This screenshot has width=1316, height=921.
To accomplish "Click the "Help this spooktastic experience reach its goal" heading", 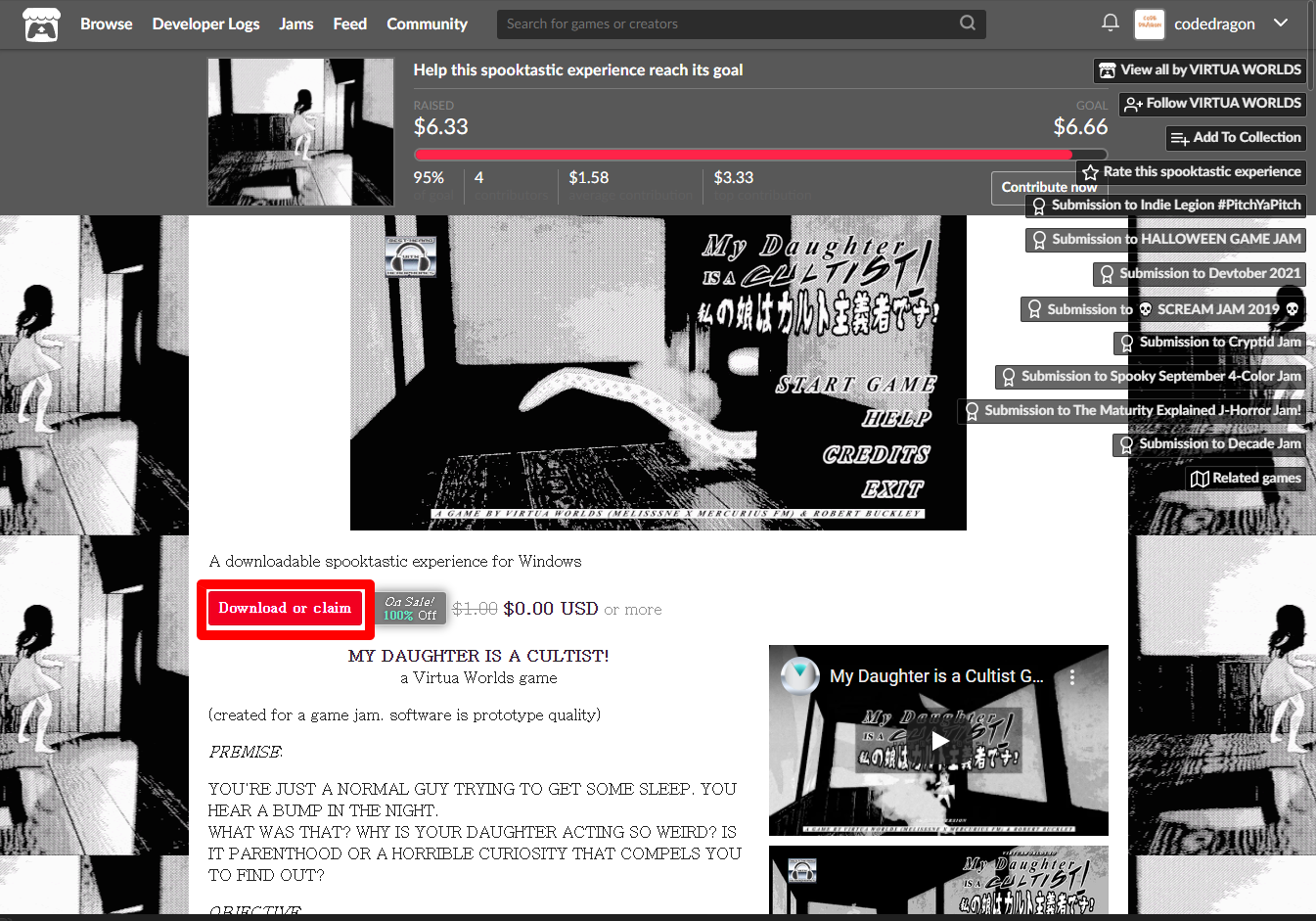I will tap(578, 70).
